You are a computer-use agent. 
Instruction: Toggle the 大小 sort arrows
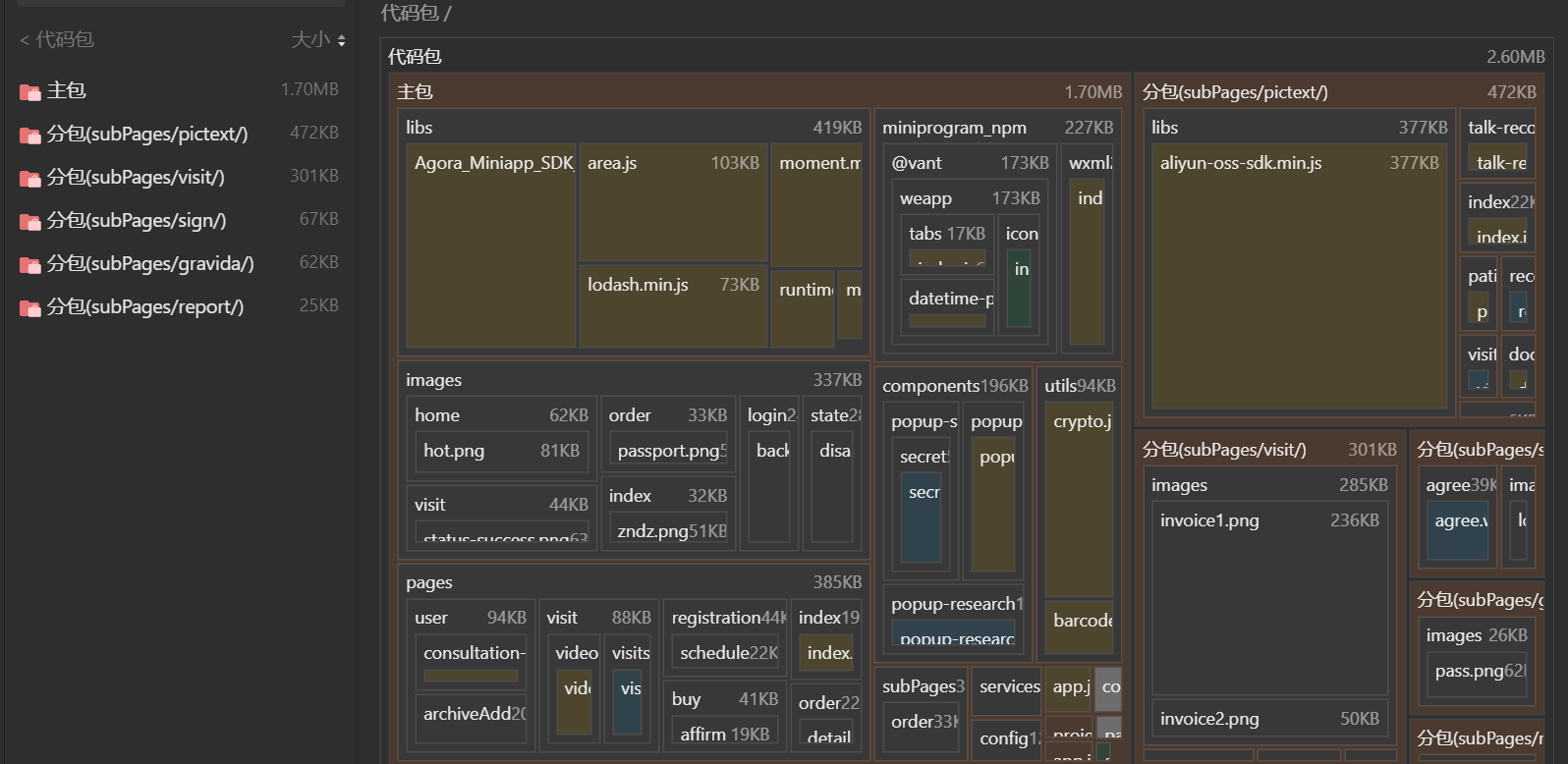pyautogui.click(x=341, y=40)
